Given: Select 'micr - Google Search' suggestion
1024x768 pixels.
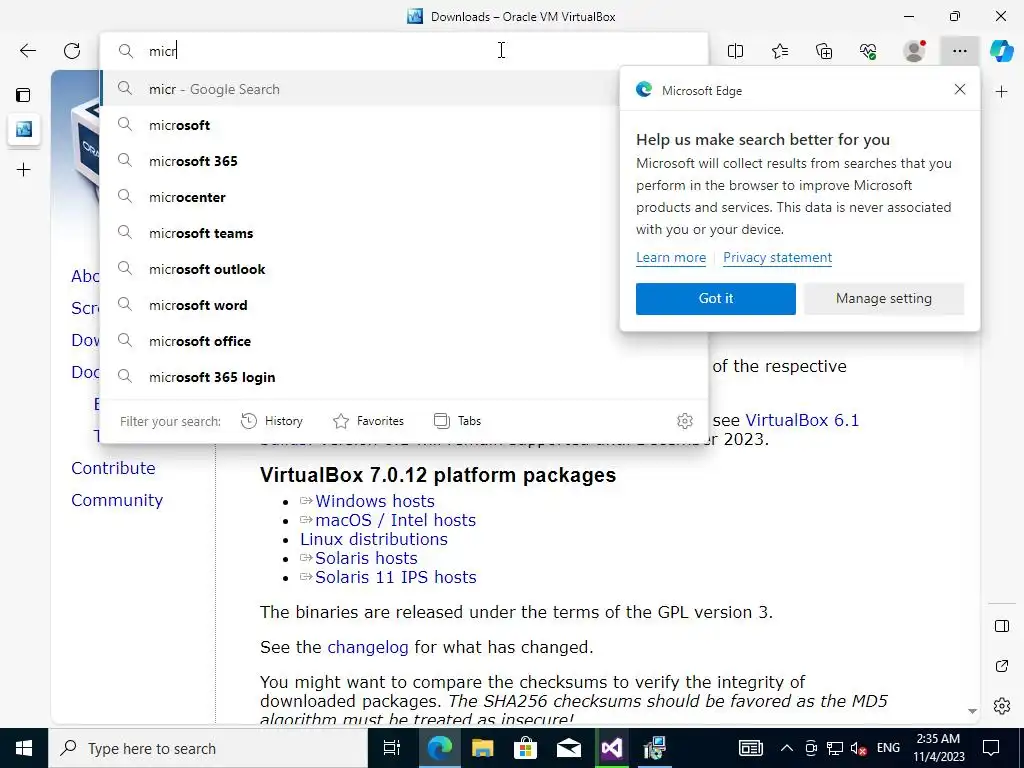Looking at the screenshot, I should coord(360,89).
